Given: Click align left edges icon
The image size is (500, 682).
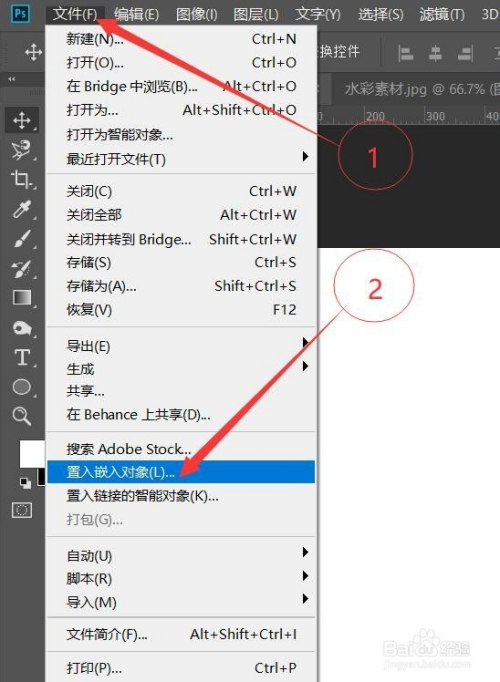Looking at the screenshot, I should (x=405, y=54).
